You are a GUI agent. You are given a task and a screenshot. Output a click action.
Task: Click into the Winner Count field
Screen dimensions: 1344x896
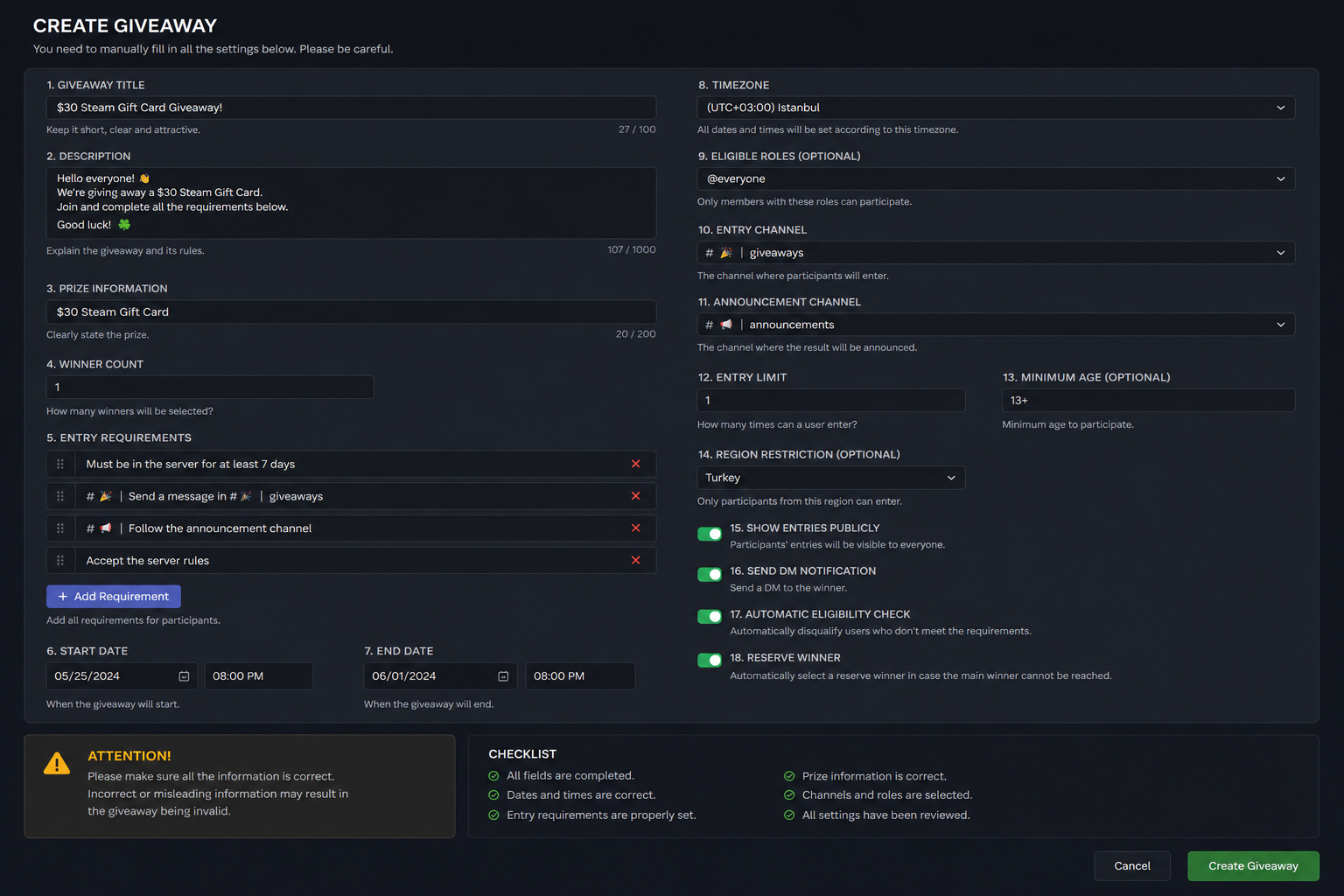coord(210,387)
